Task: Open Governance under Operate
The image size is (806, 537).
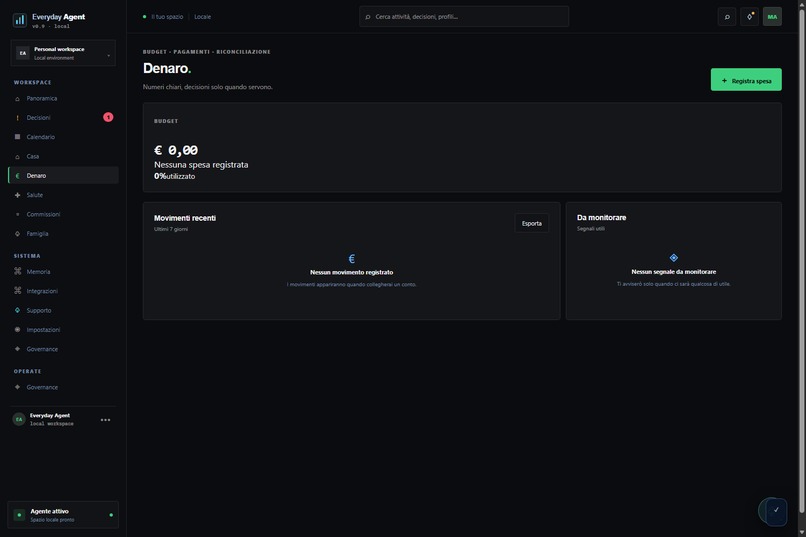Action: point(63,387)
